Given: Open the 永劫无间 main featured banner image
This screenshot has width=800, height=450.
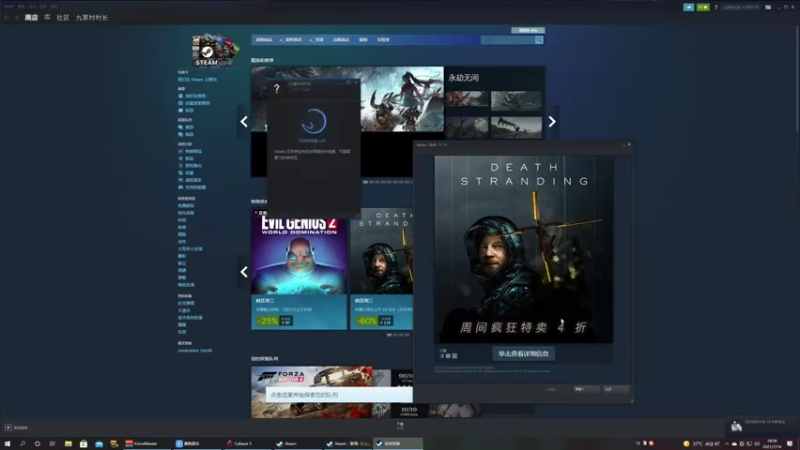Looking at the screenshot, I should point(402,99).
